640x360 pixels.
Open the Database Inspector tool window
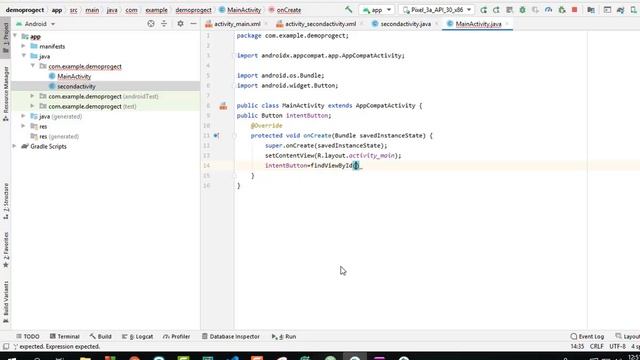231,336
